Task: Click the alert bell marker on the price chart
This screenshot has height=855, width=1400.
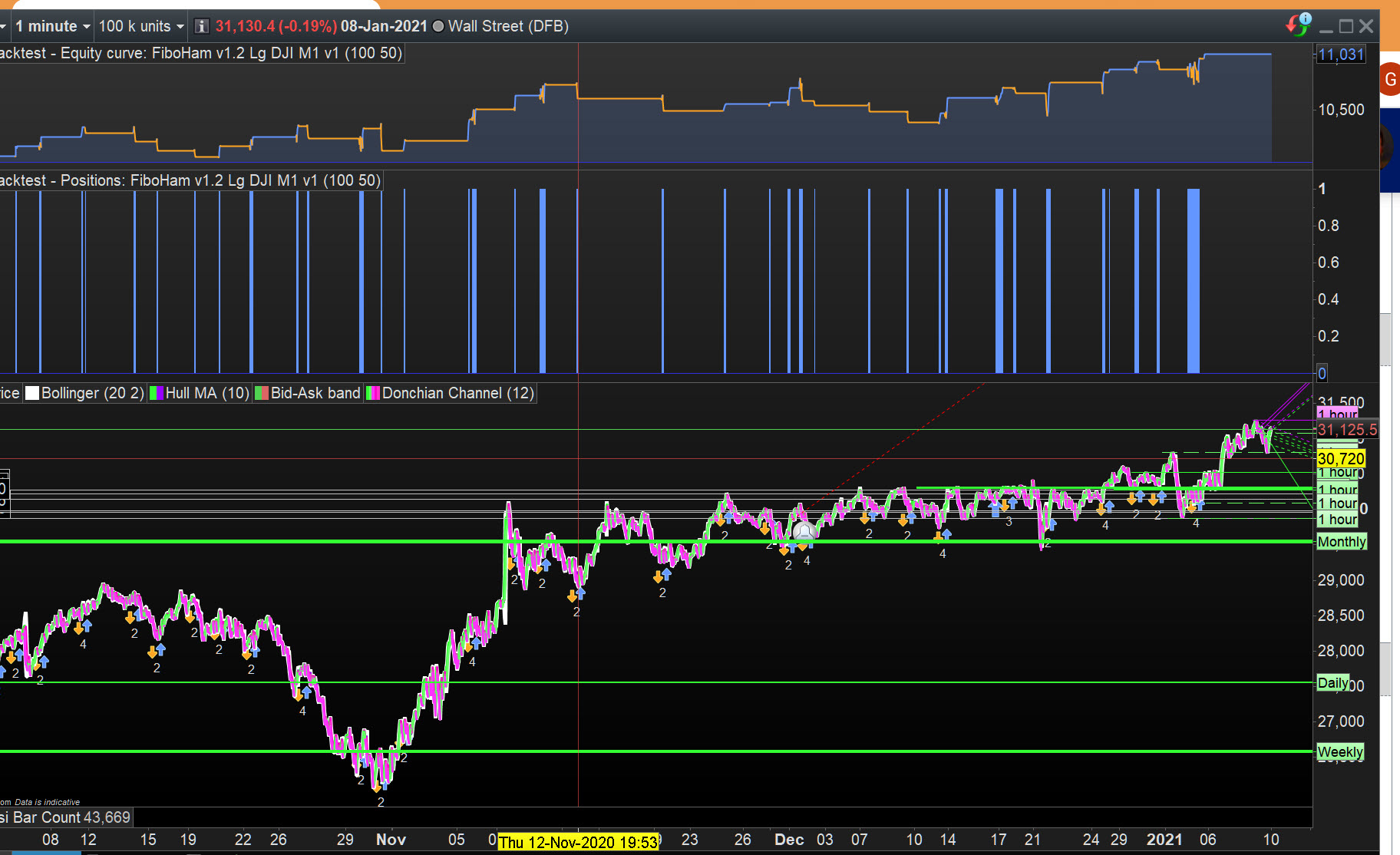Action: point(804,531)
